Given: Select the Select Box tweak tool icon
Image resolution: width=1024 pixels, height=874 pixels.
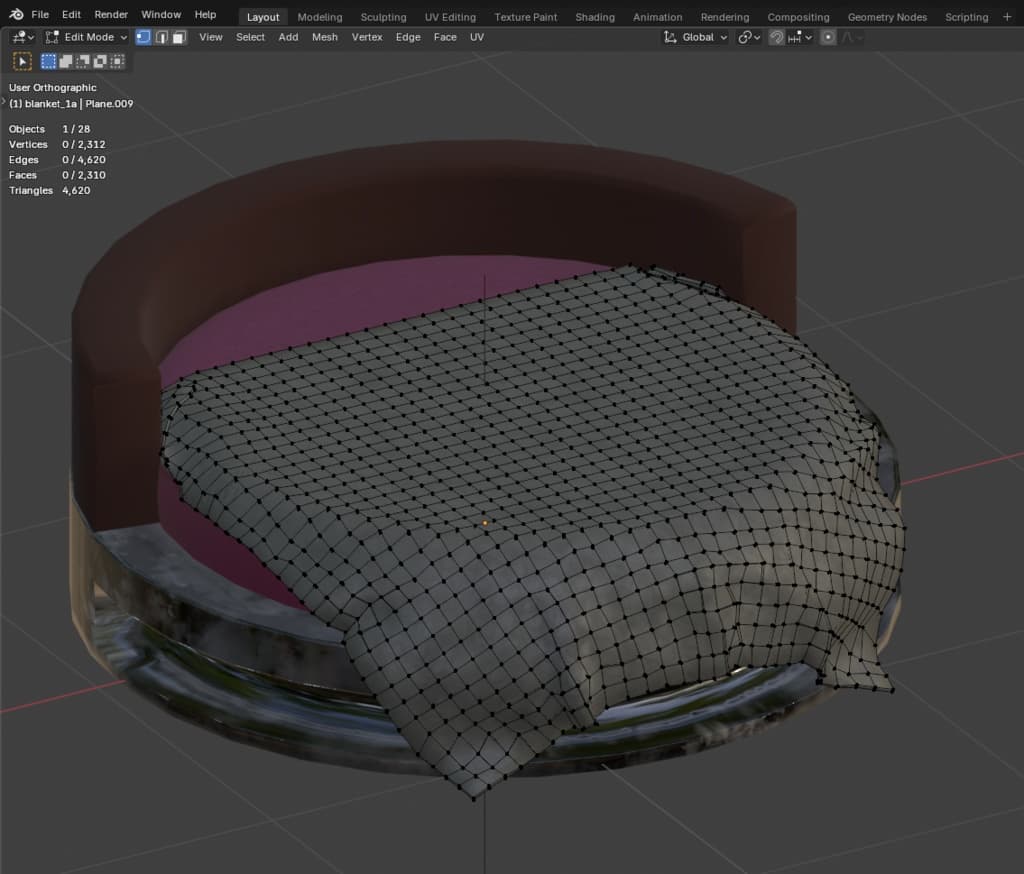Looking at the screenshot, I should click(22, 62).
